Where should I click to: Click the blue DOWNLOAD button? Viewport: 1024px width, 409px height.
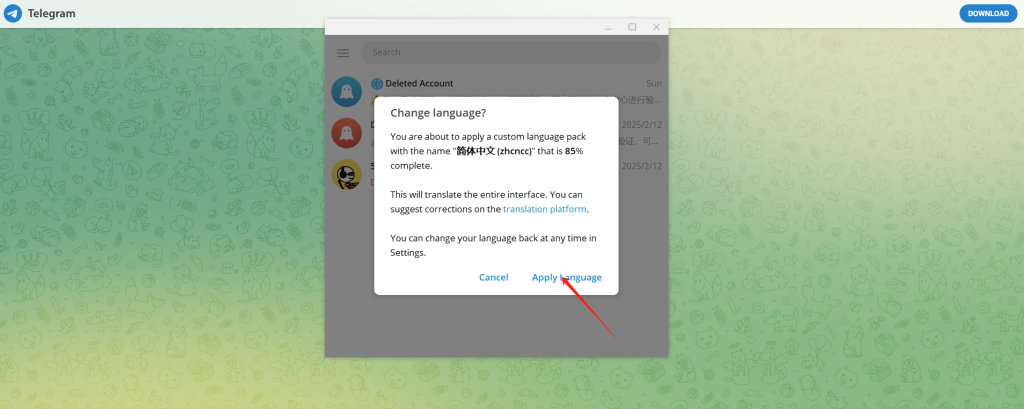pyautogui.click(x=988, y=13)
